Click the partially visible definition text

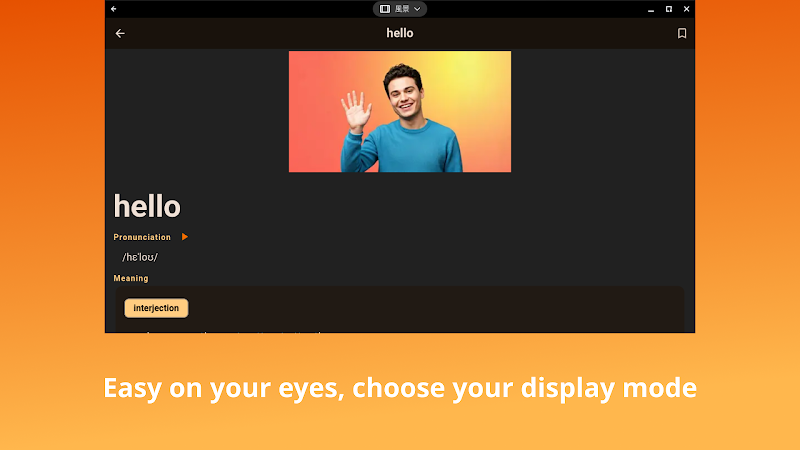click(224, 331)
